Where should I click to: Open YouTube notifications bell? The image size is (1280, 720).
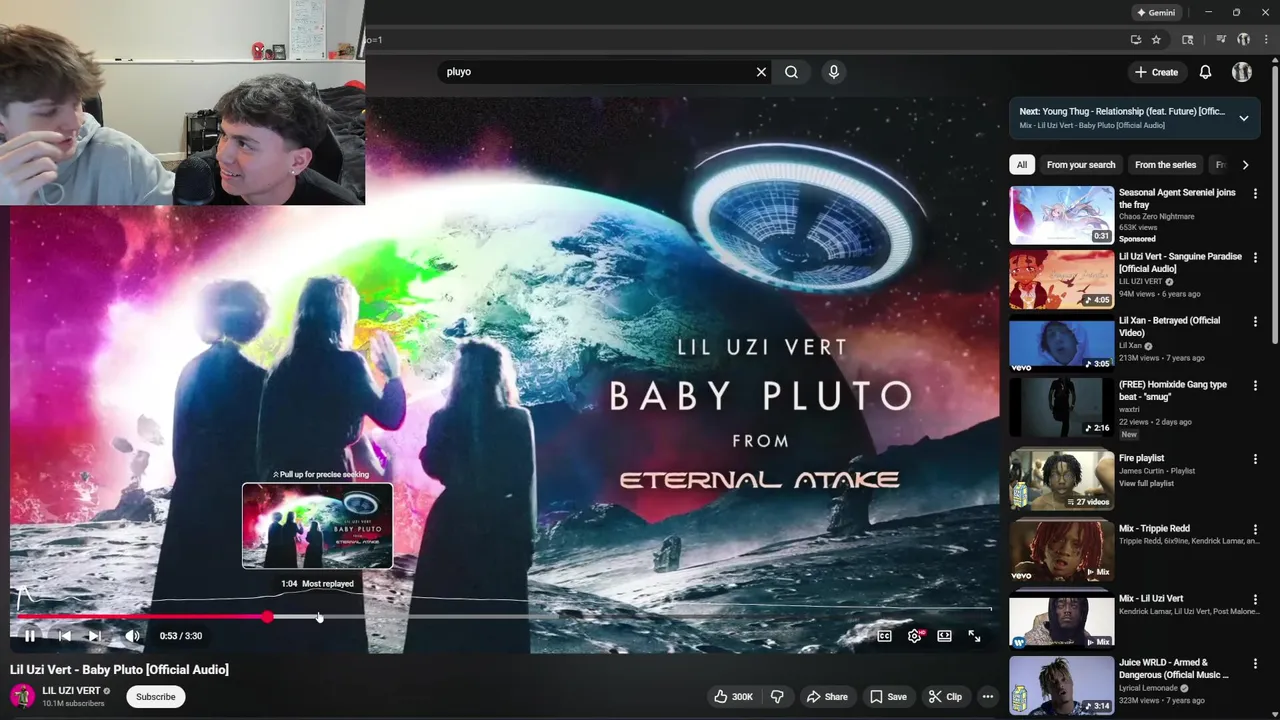tap(1205, 72)
